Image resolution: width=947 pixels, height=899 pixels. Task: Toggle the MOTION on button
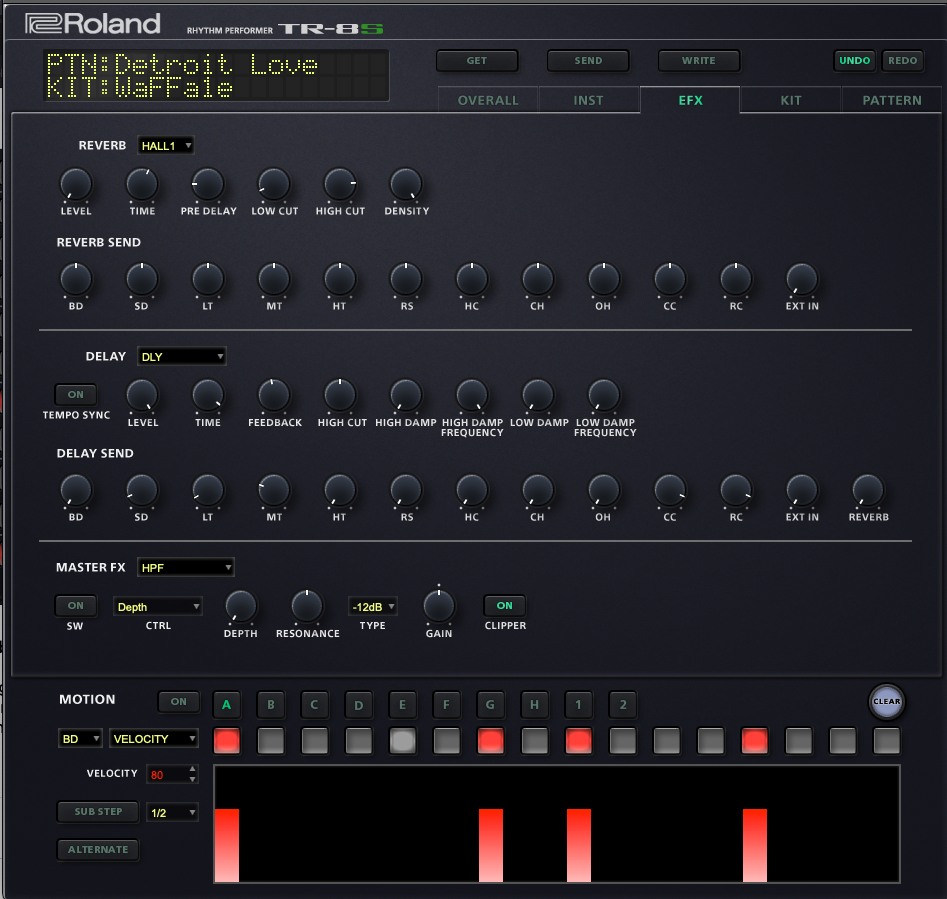pos(178,702)
